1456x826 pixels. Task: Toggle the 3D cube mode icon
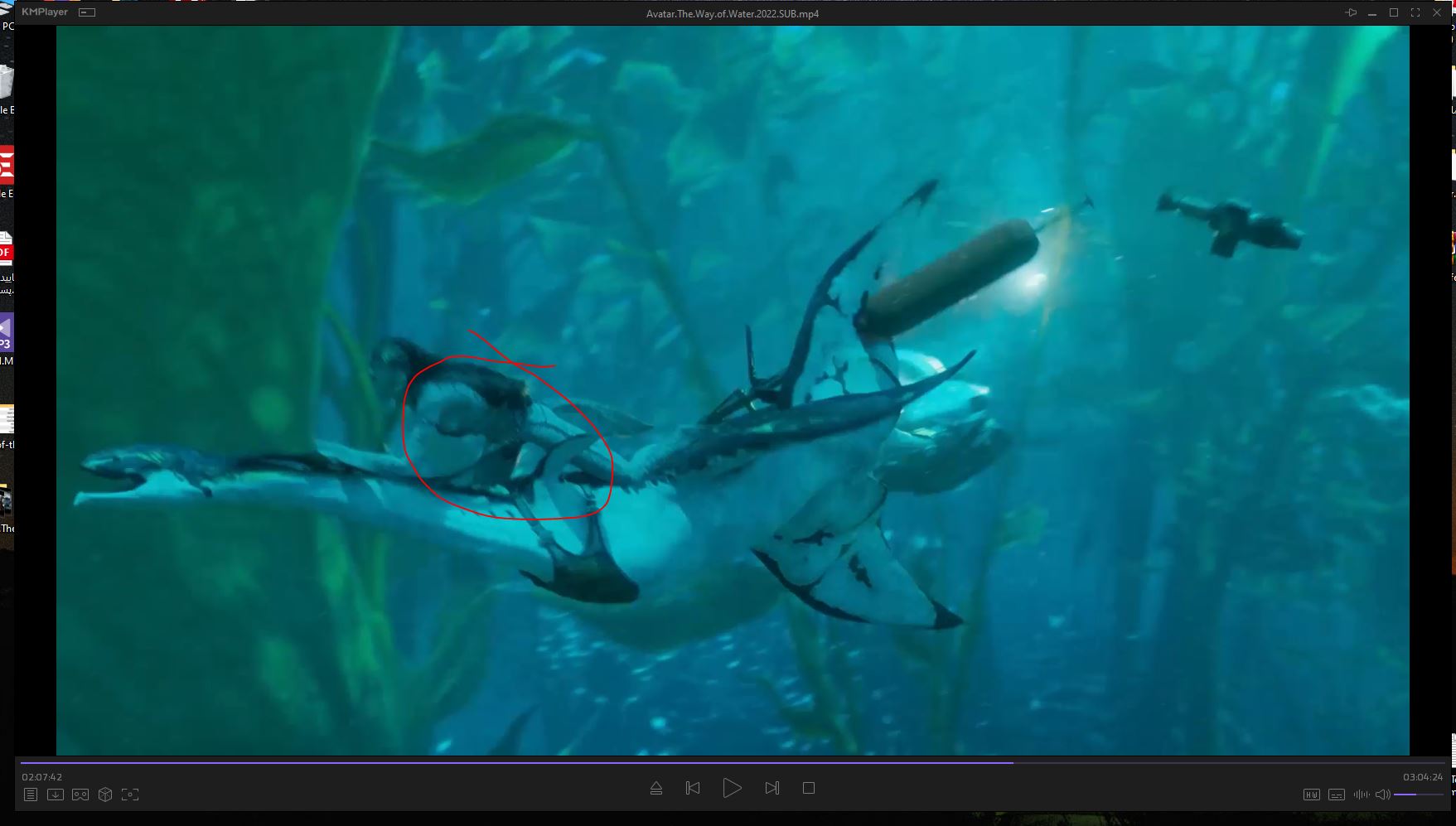click(105, 795)
